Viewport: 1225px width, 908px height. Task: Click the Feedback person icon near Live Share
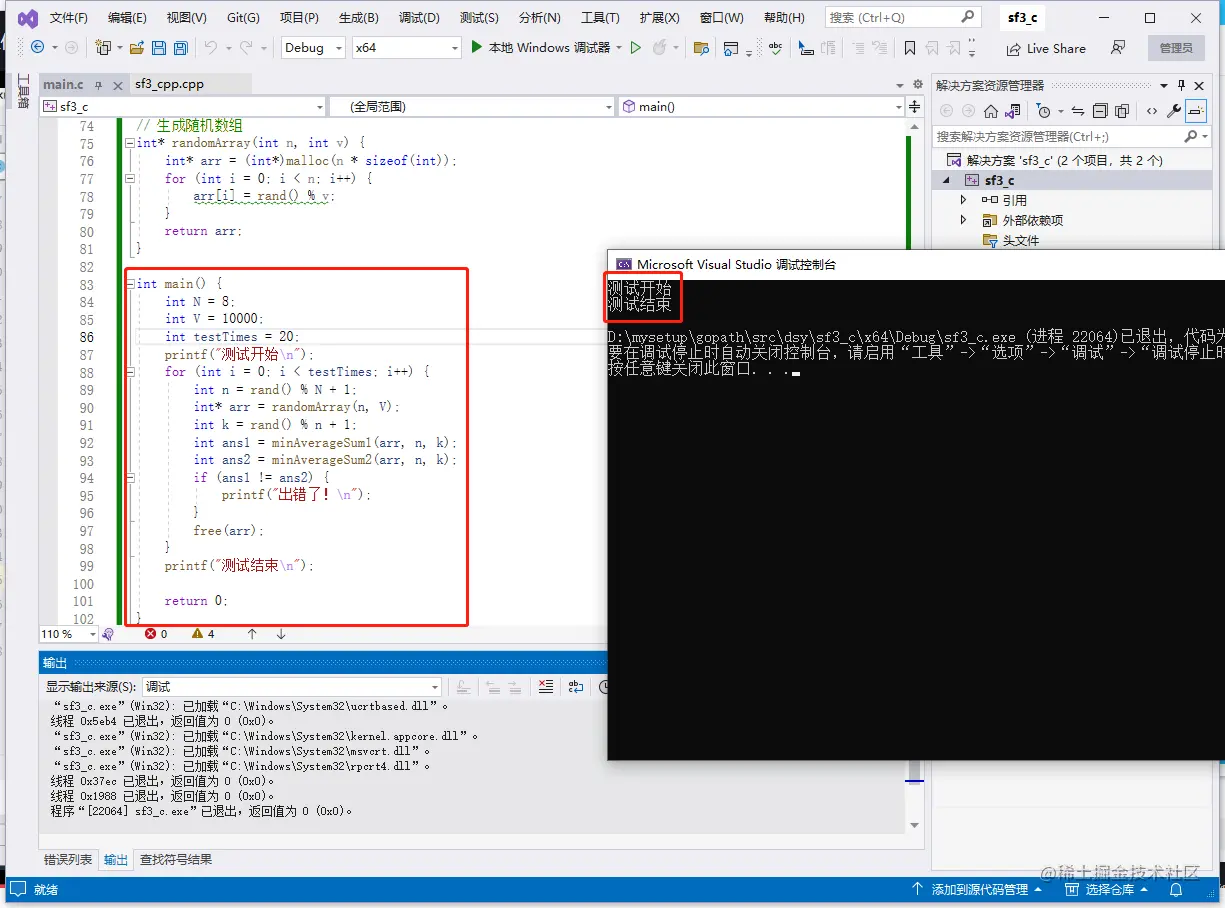point(1118,47)
